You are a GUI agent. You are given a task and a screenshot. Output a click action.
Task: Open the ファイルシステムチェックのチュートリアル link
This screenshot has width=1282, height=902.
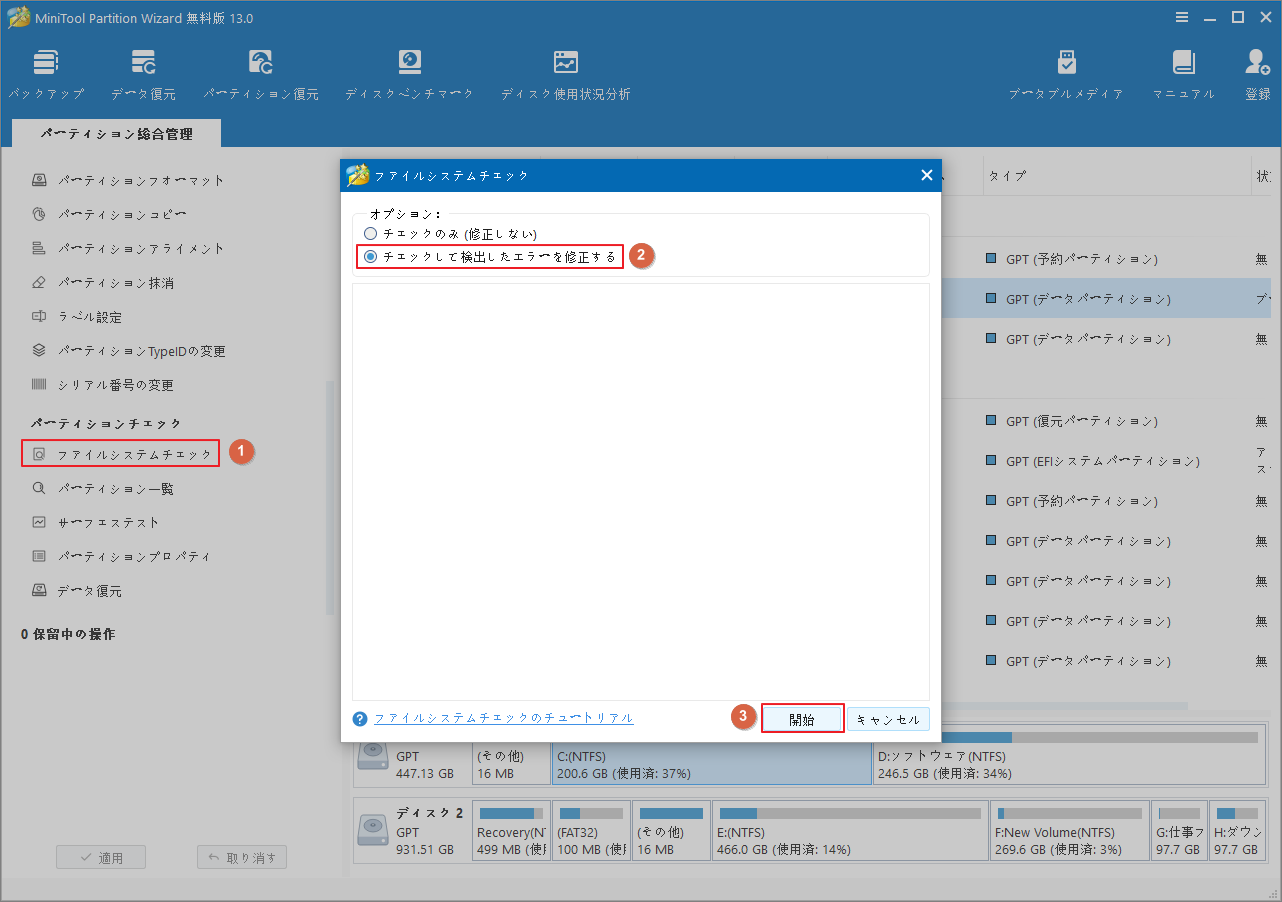[x=503, y=719]
